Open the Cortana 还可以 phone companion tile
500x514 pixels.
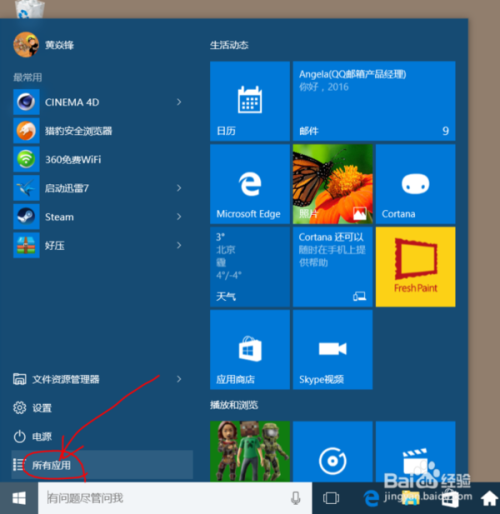point(333,267)
